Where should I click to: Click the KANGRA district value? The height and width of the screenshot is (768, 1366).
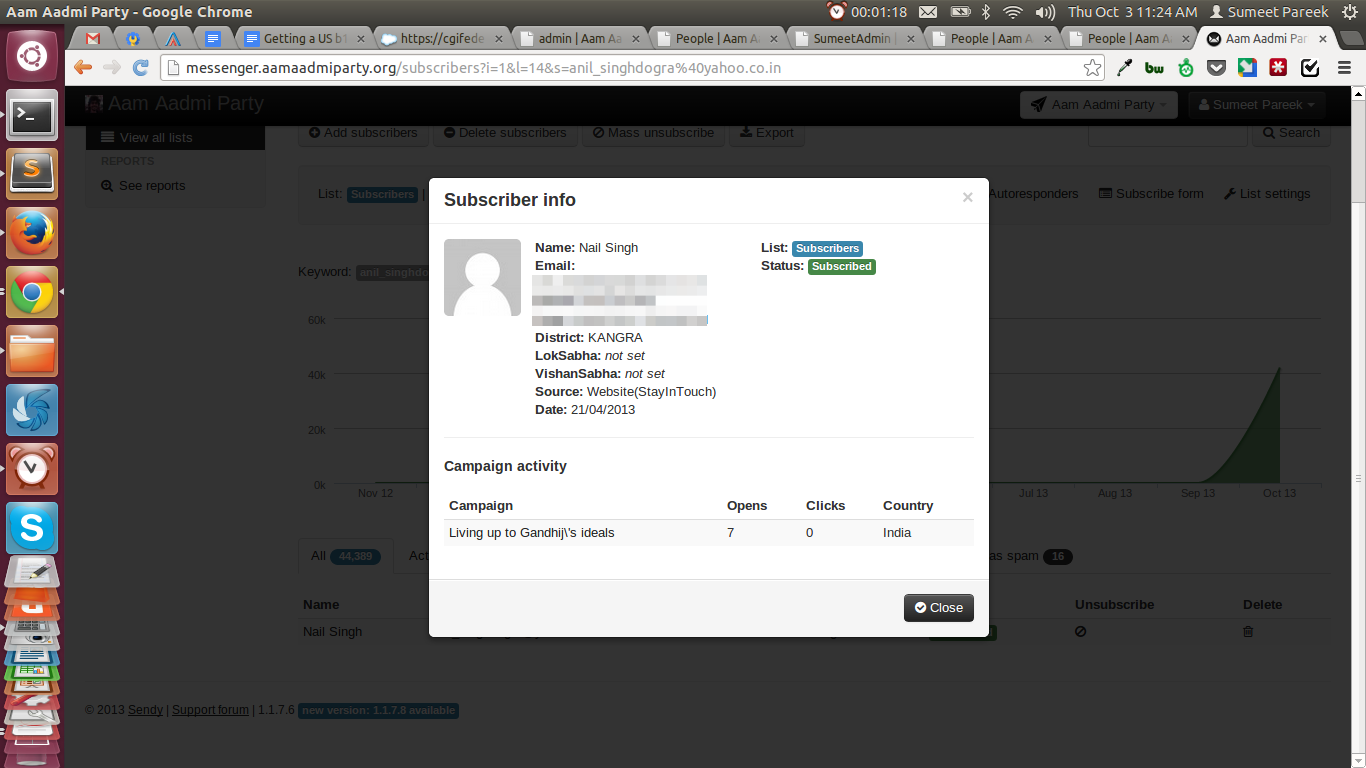click(x=615, y=338)
